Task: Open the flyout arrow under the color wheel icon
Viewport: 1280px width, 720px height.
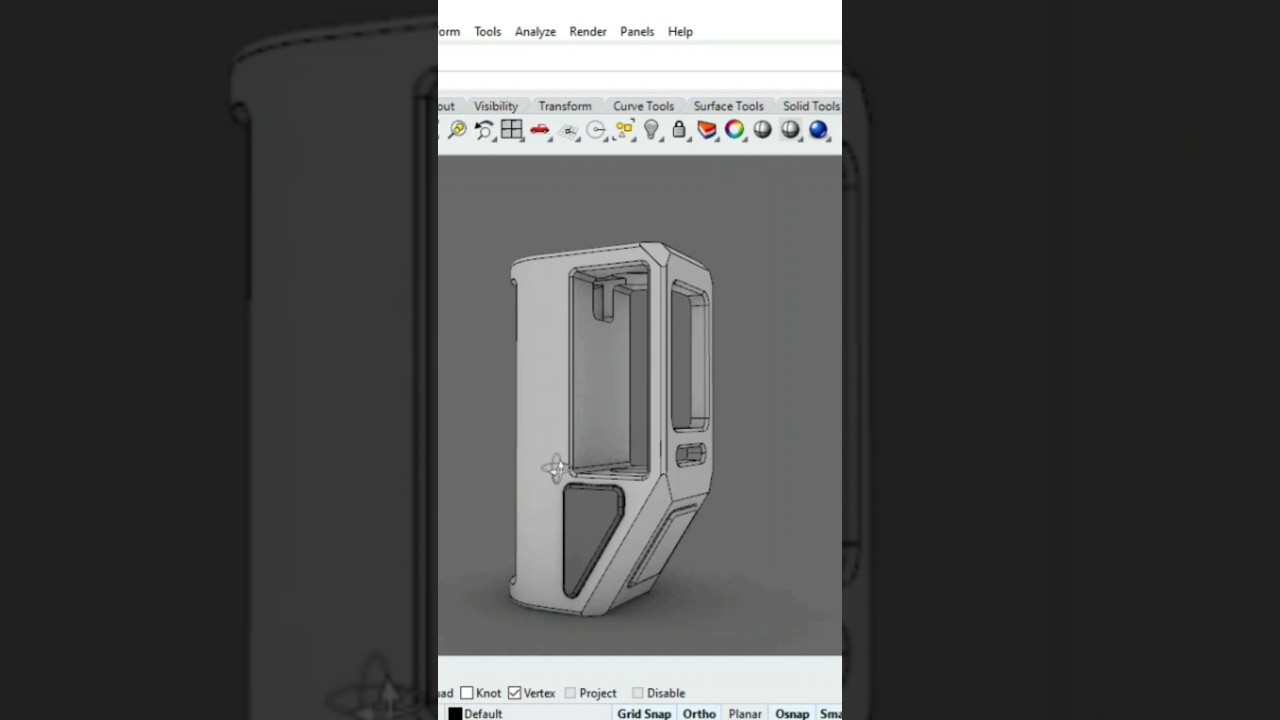Action: pos(744,140)
